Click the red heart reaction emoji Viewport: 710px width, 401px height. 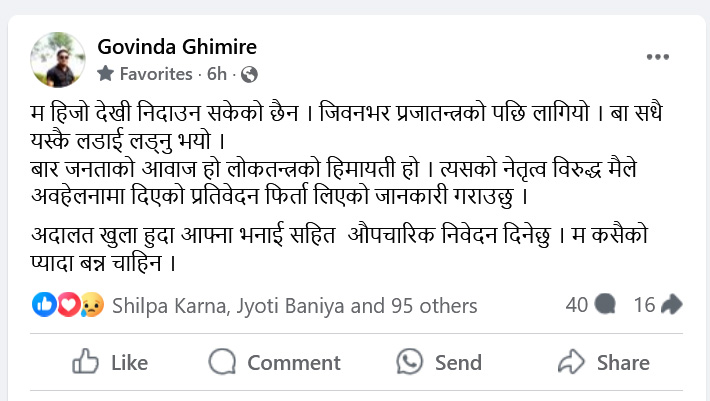67,304
